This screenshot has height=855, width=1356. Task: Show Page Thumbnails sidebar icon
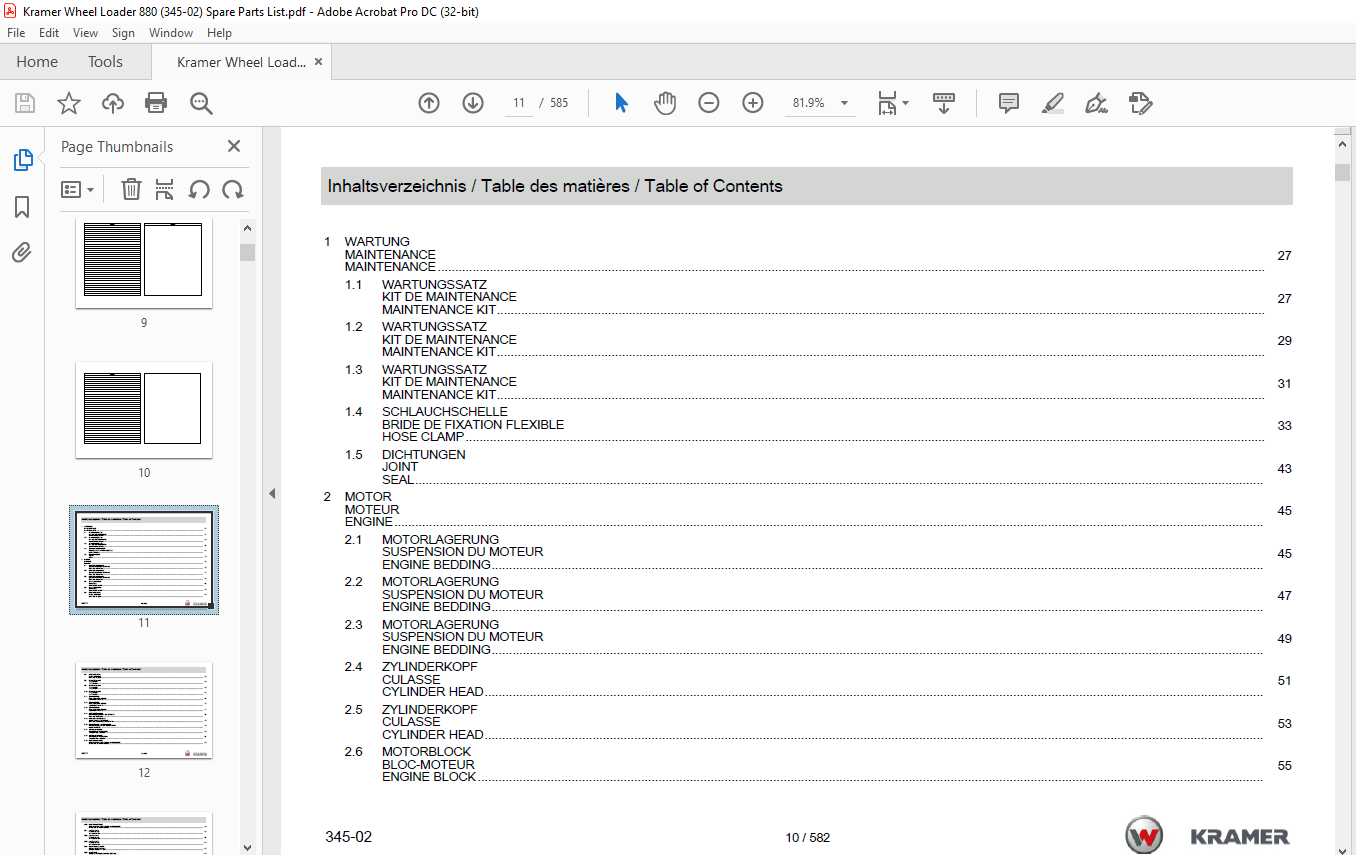(22, 159)
